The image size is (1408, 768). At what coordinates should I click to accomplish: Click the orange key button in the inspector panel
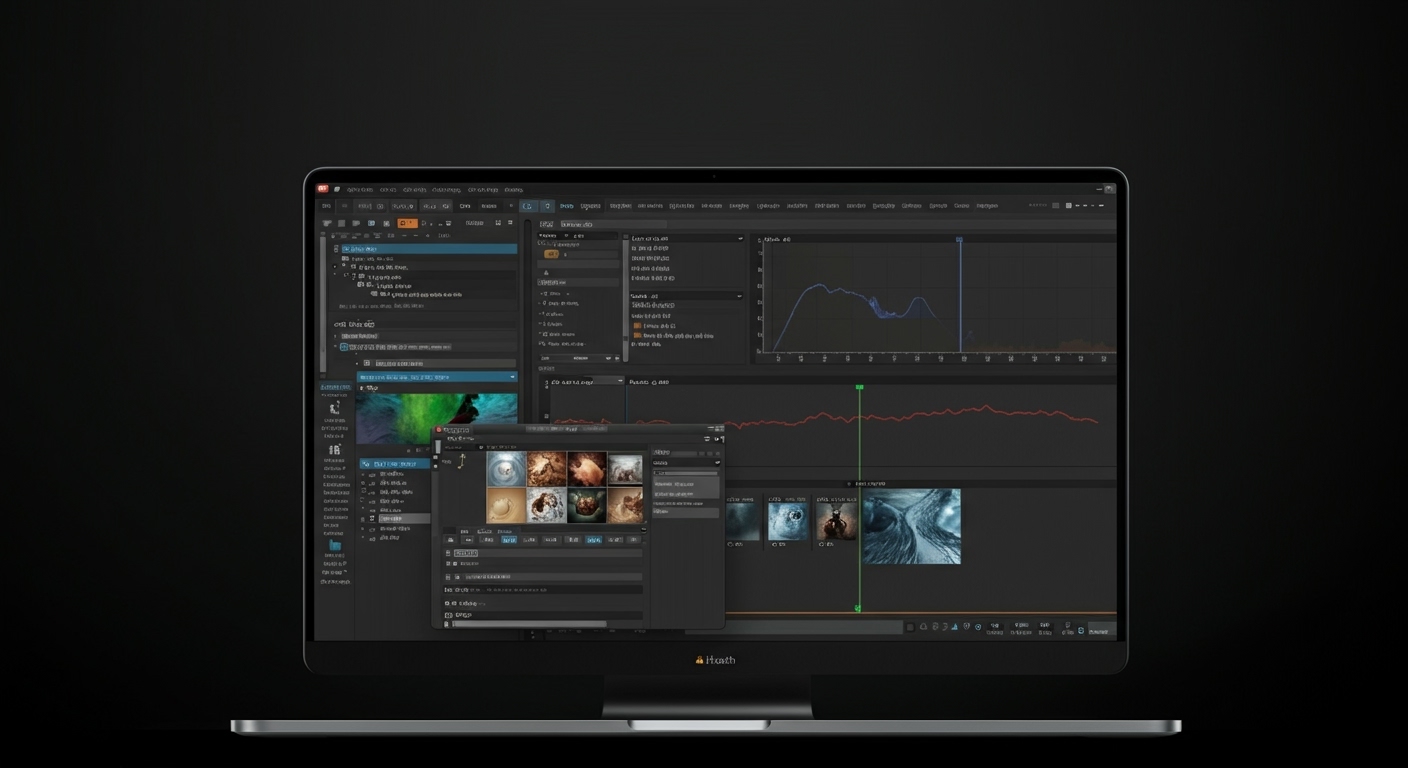tap(551, 254)
